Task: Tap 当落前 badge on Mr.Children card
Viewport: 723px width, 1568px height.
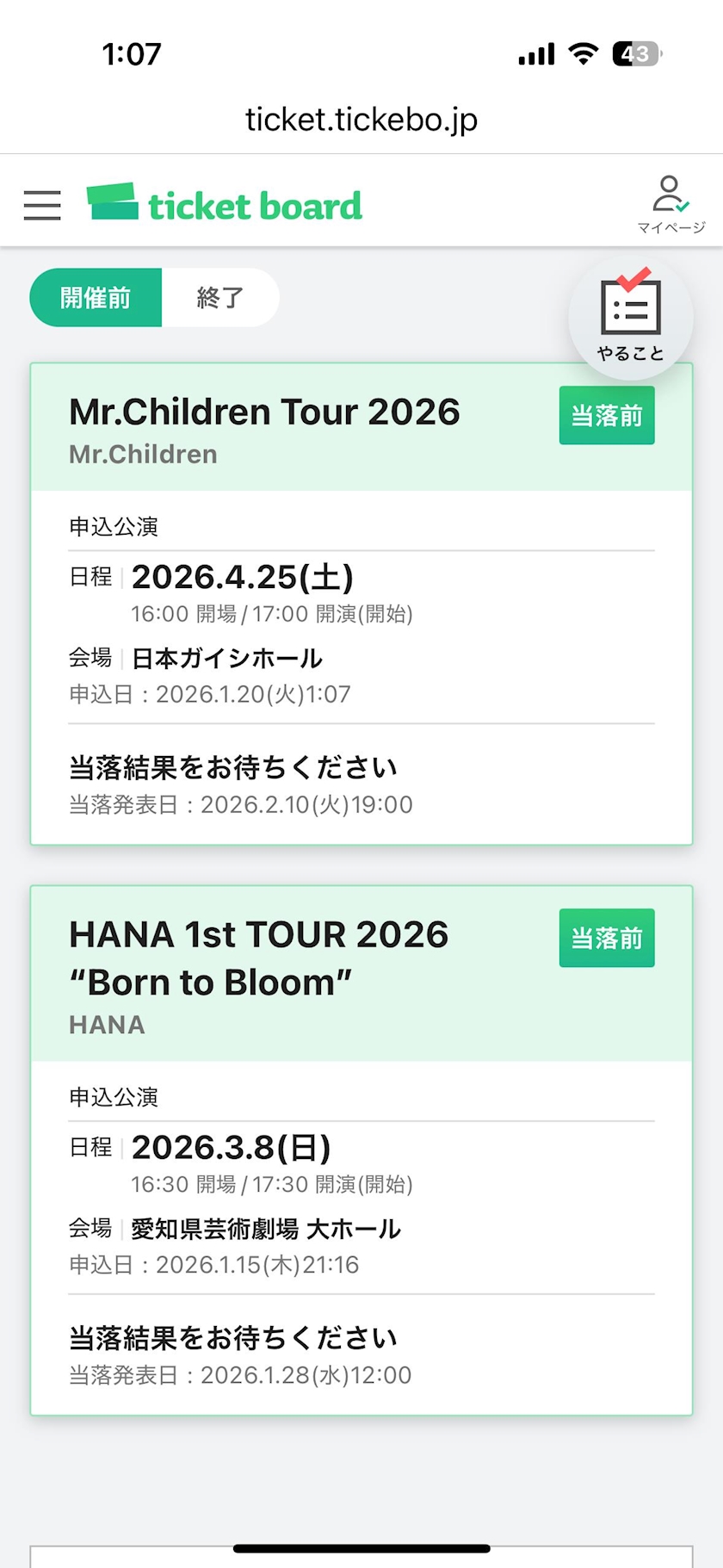Action: click(607, 416)
